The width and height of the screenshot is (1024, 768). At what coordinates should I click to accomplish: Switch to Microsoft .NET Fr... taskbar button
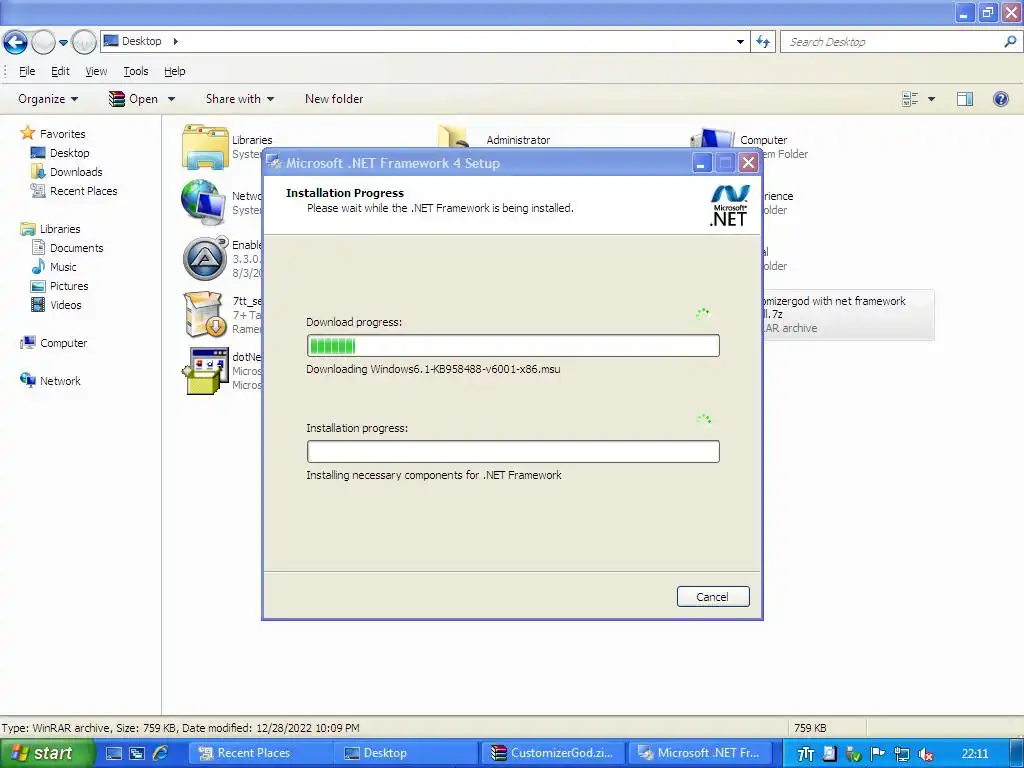[700, 753]
